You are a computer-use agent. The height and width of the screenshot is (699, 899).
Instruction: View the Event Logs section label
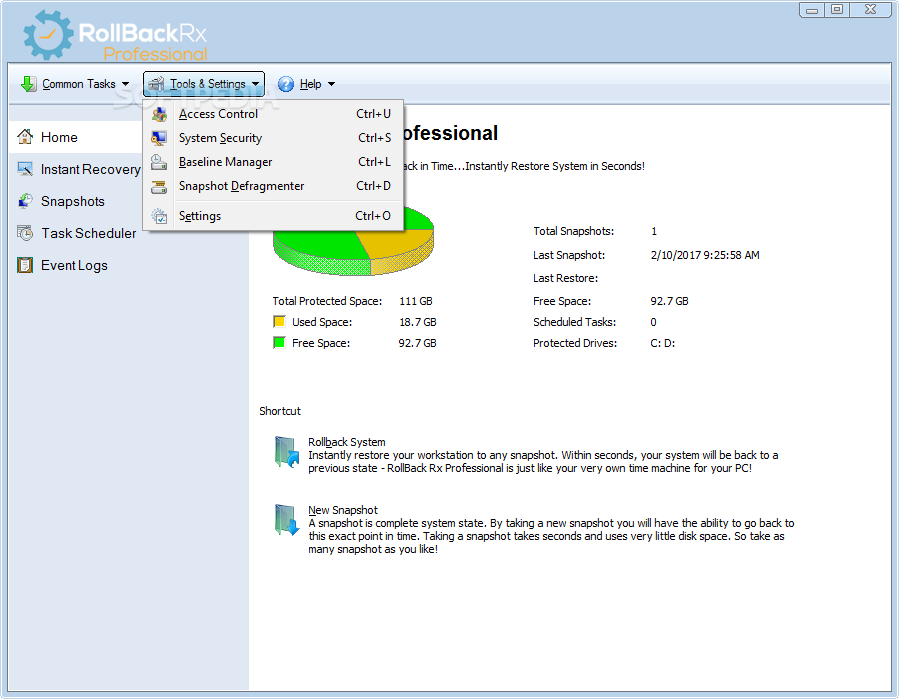[x=75, y=265]
